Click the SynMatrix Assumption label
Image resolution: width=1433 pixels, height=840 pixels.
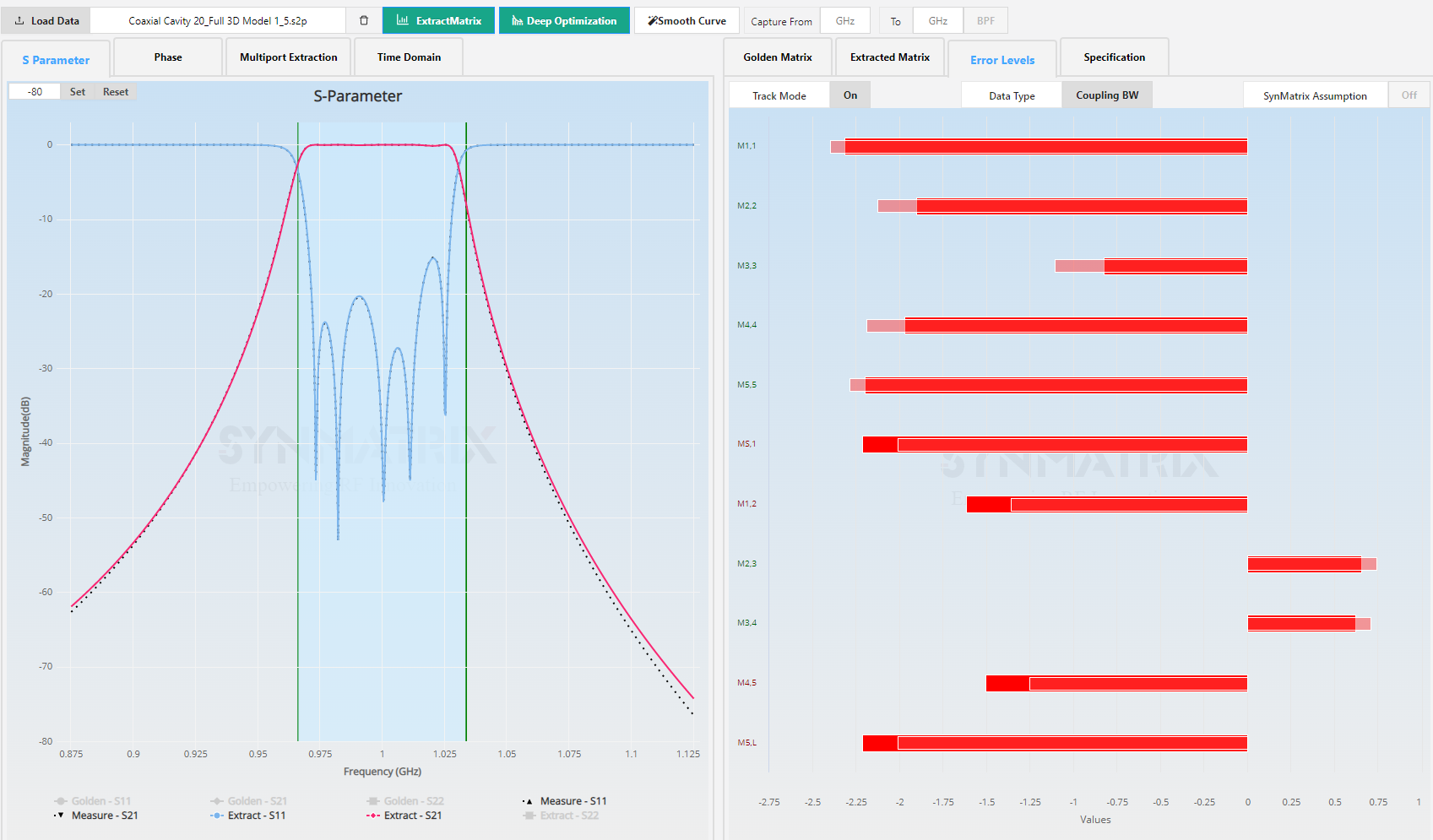click(1315, 96)
